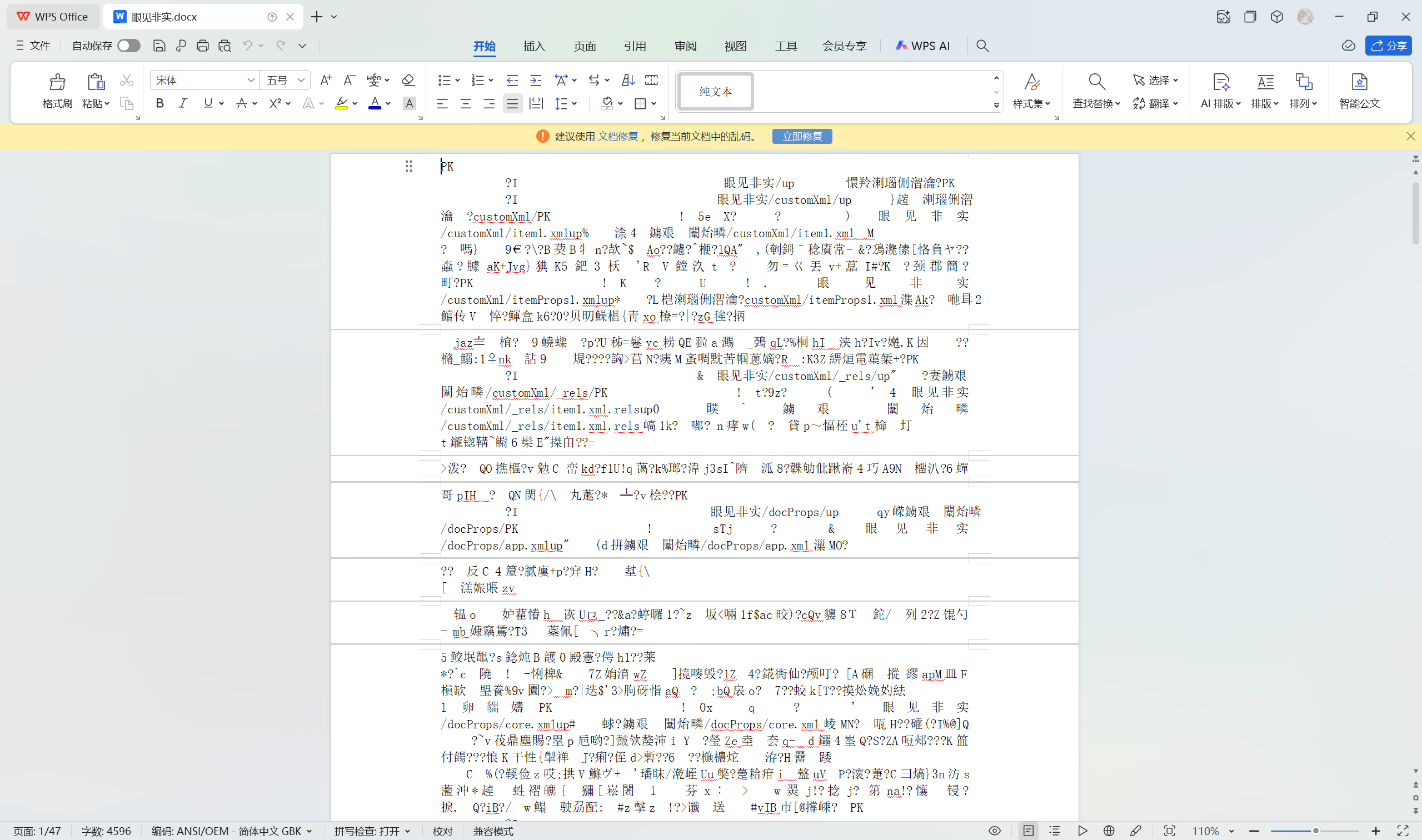Image resolution: width=1422 pixels, height=840 pixels.
Task: Switch to page layout view in status bar
Action: [x=1029, y=831]
